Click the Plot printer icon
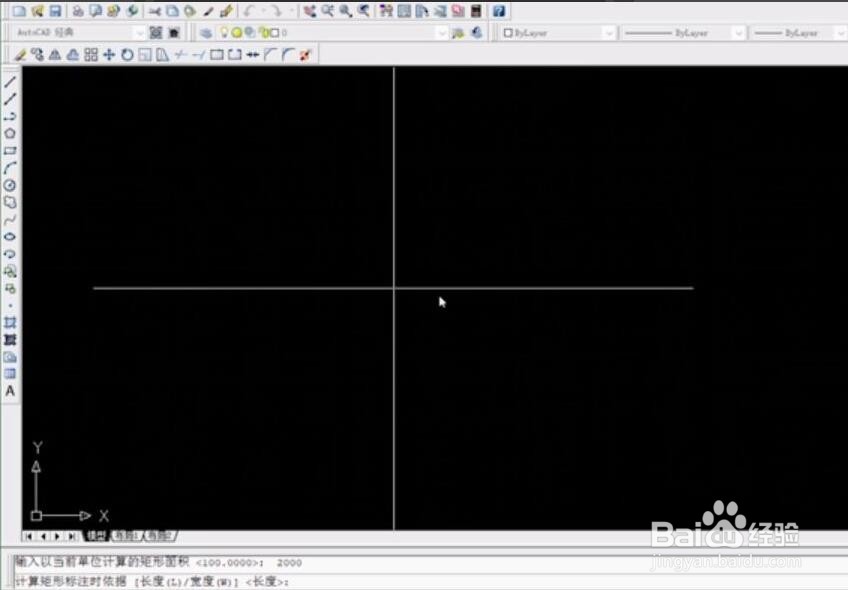 coord(78,11)
